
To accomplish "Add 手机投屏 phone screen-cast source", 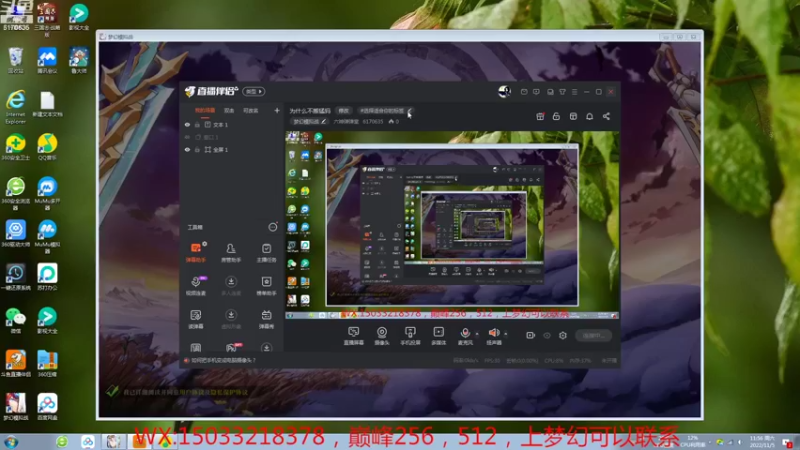I will (410, 336).
